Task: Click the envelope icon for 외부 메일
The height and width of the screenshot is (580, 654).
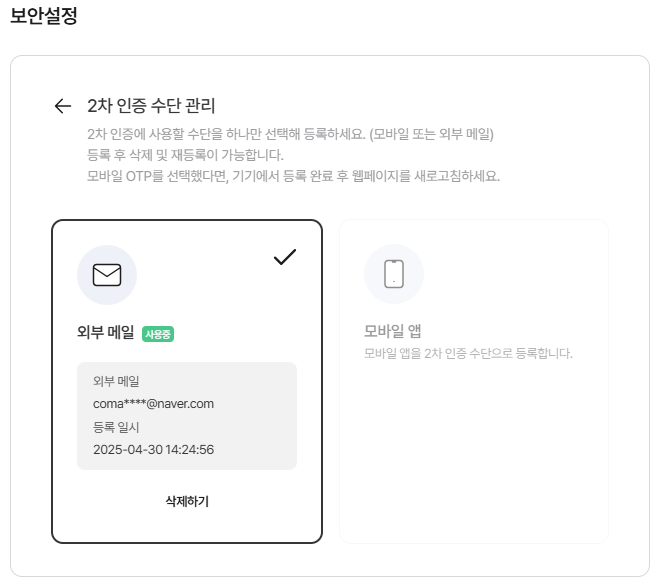Action: pos(107,275)
